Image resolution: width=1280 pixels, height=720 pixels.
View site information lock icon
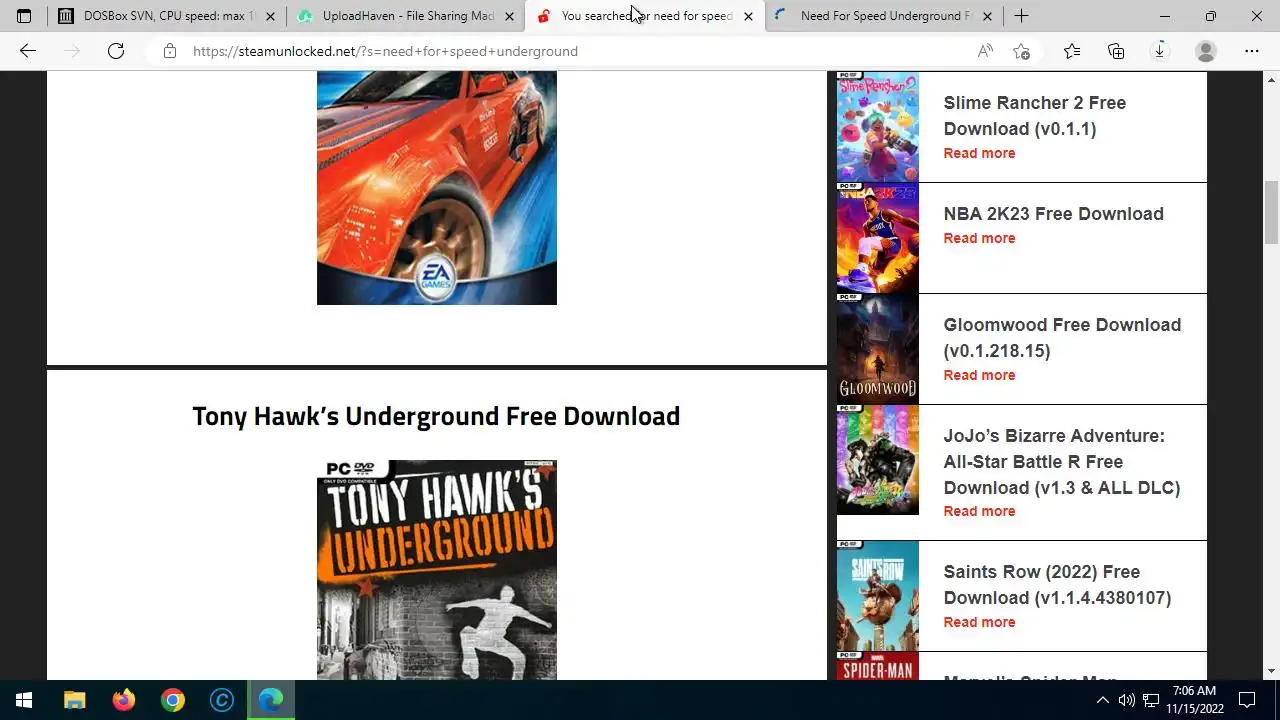(x=170, y=51)
